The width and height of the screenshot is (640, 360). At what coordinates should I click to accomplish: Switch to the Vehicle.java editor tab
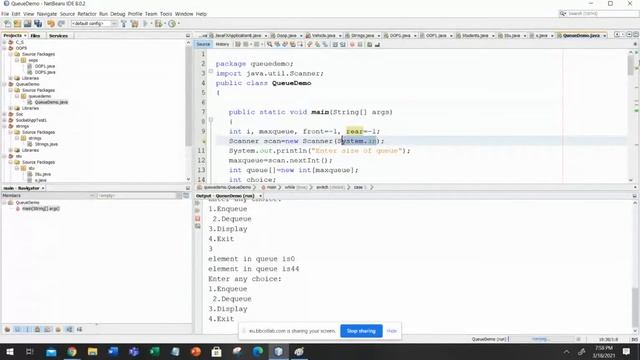pyautogui.click(x=323, y=36)
